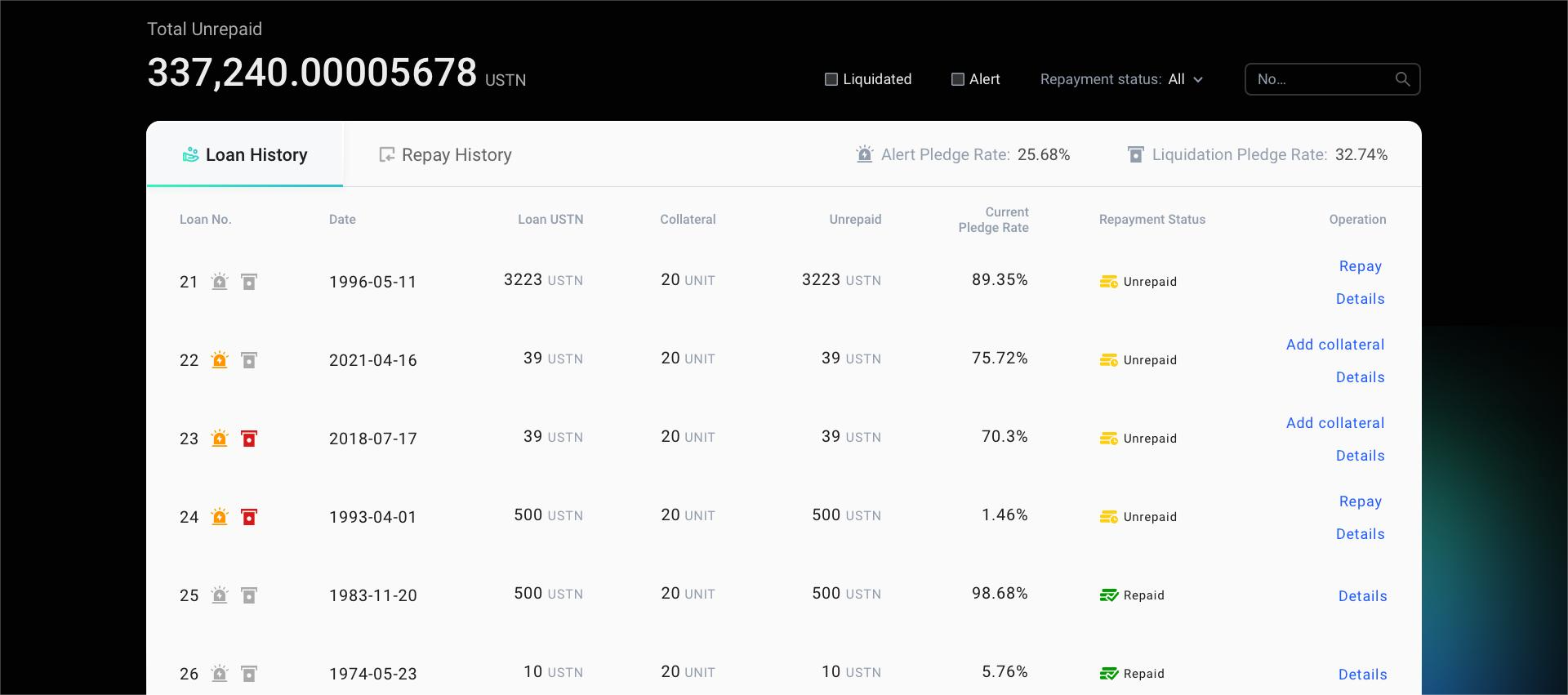Click the Unrepaid column header
This screenshot has height=695, width=1568.
tap(855, 220)
